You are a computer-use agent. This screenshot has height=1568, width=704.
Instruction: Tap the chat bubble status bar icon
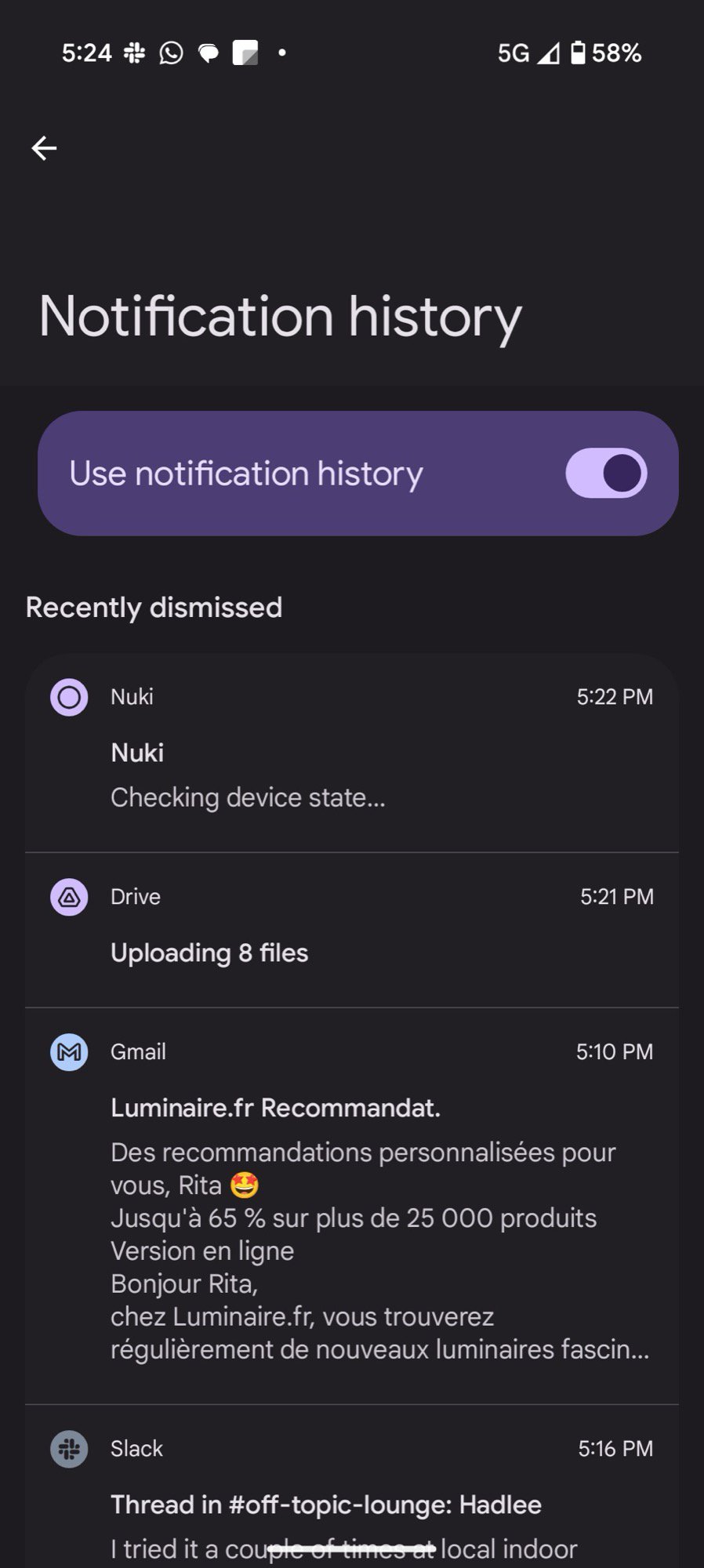209,53
